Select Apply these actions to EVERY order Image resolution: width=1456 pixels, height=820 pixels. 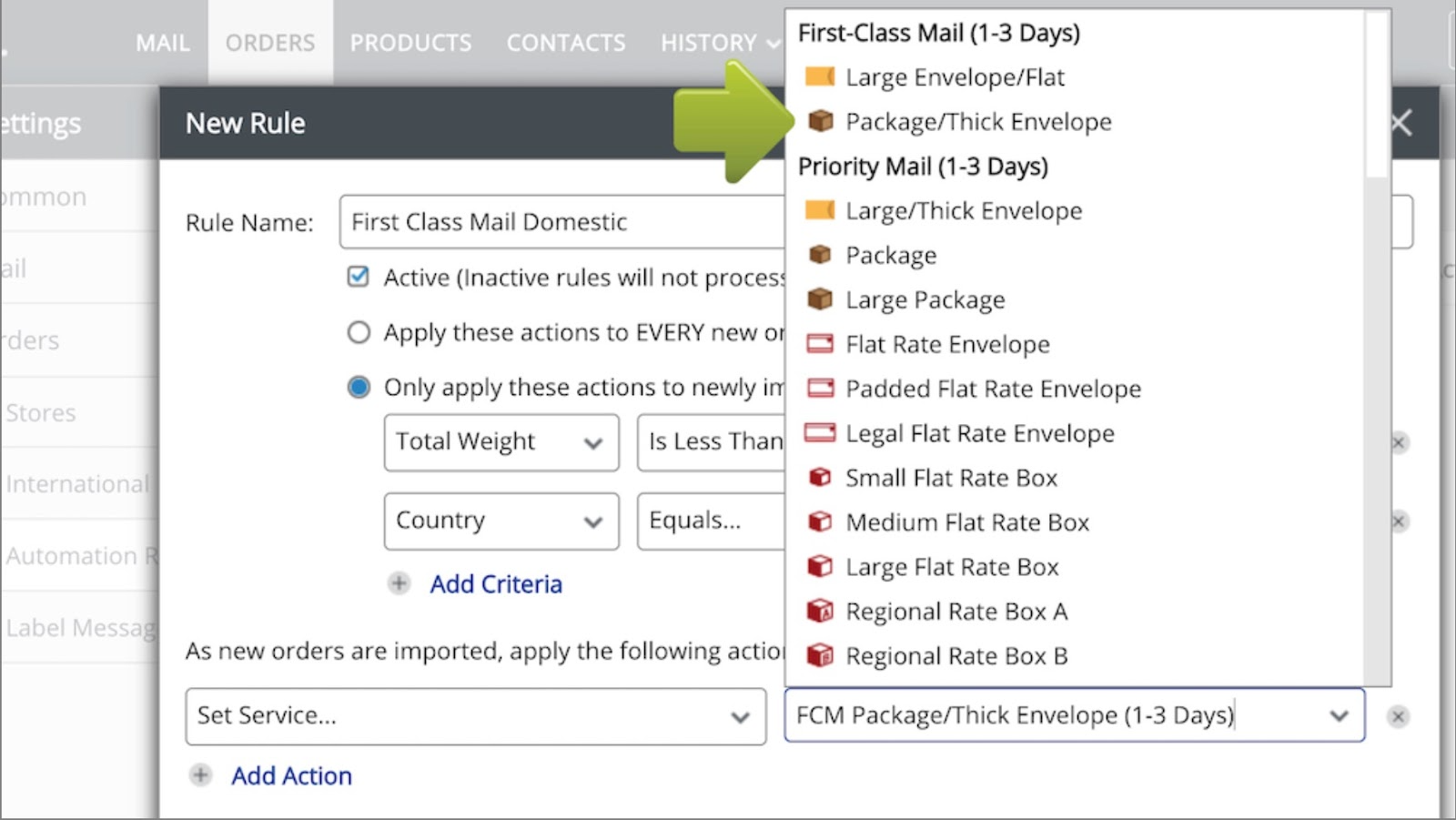(x=359, y=332)
